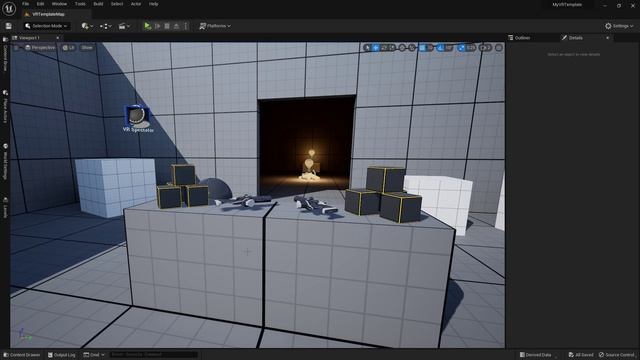Select the VR Spectator actor icon in viewport
Screen dimensions: 640x360
click(x=137, y=116)
